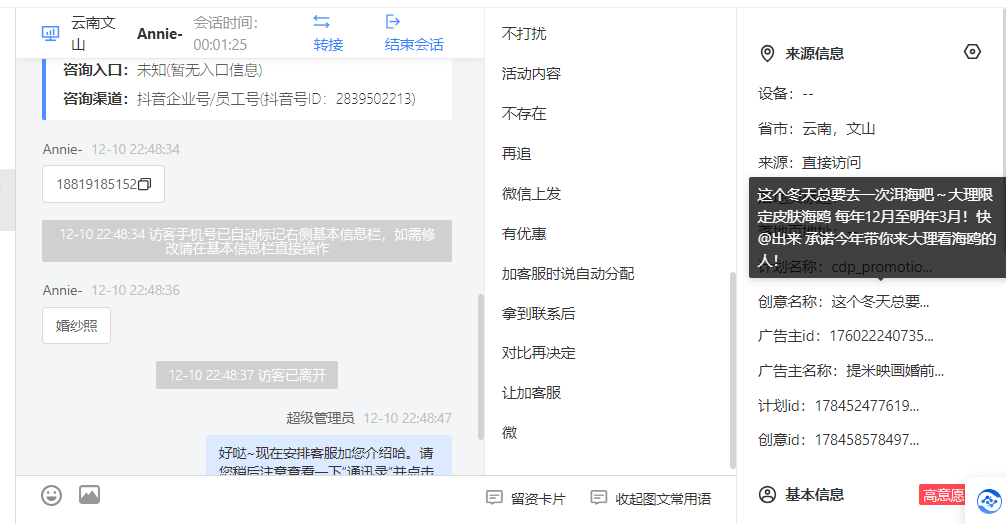Click the 婚纱照 message bubble
The image size is (1006, 524).
(x=76, y=325)
